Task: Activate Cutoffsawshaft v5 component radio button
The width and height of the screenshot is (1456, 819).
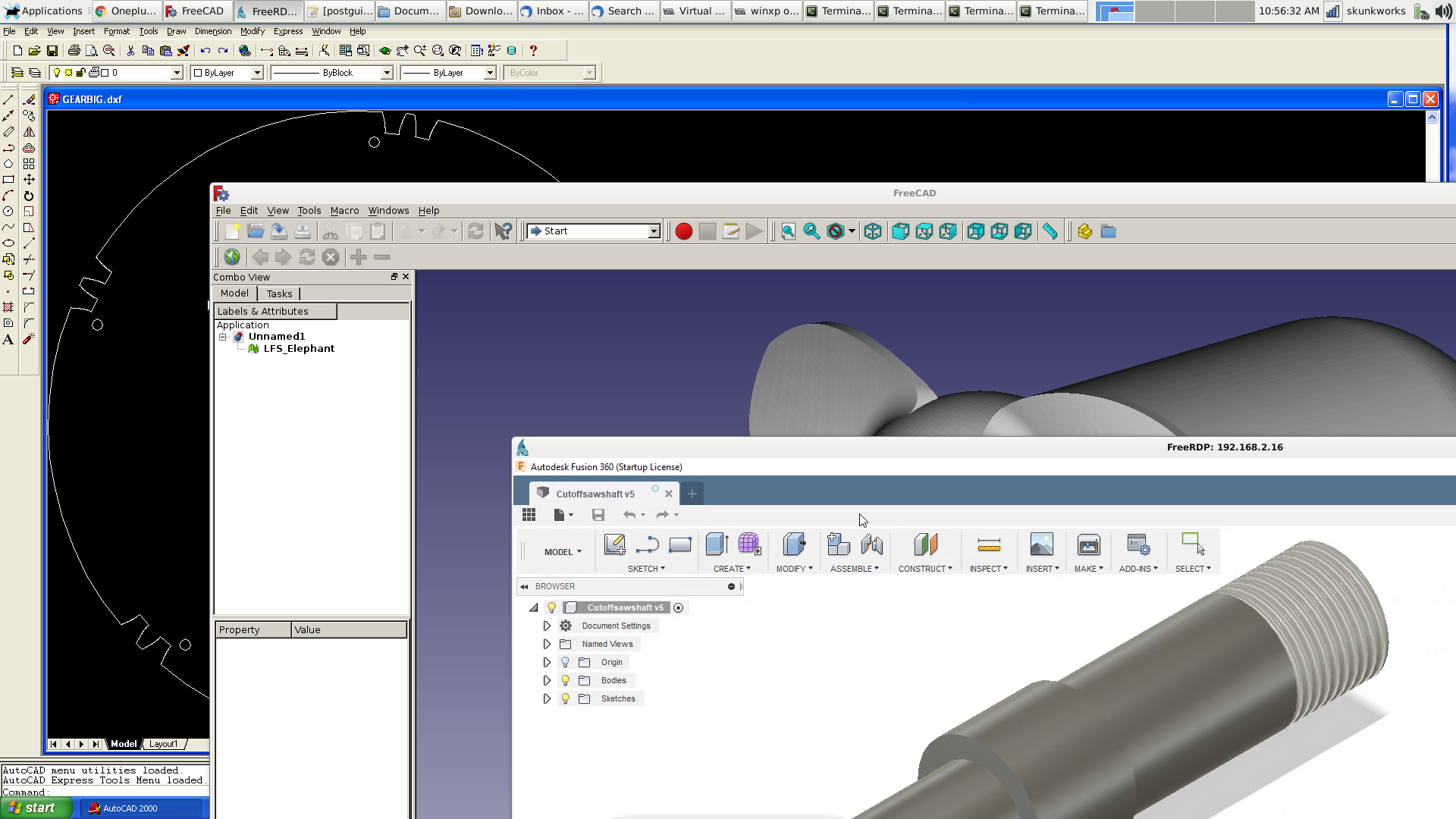Action: 678,607
